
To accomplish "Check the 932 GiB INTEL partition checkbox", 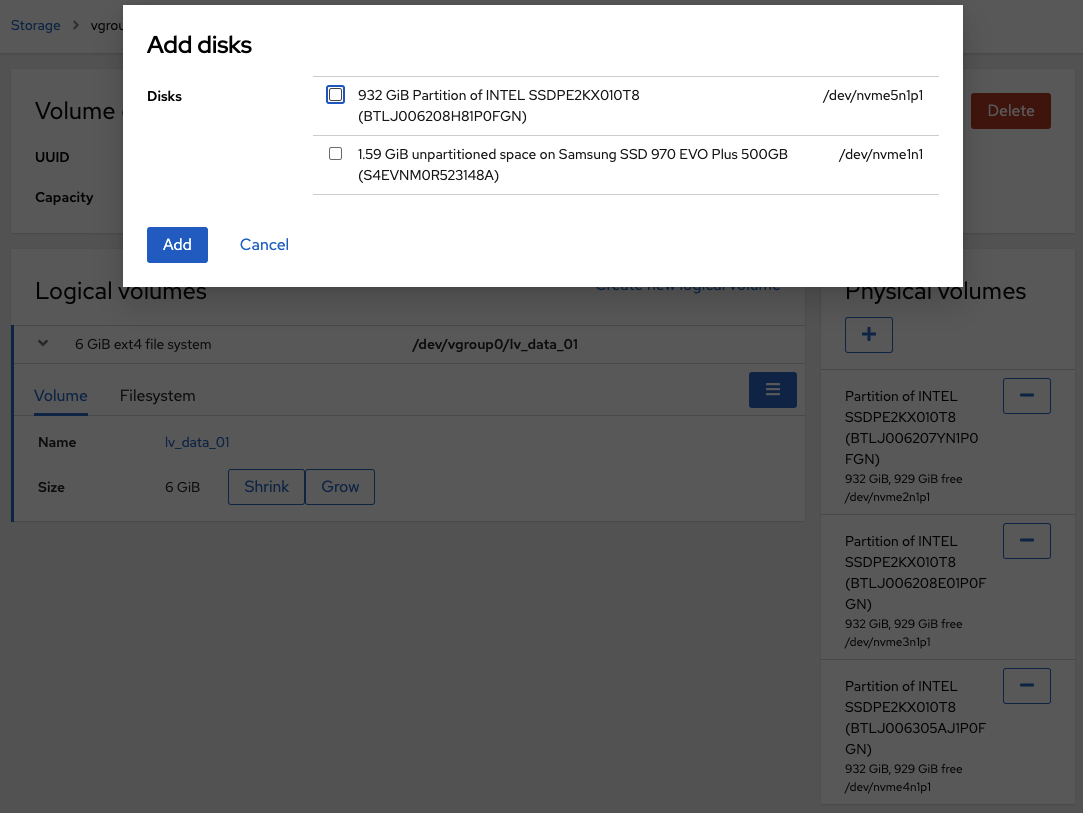I will click(336, 95).
